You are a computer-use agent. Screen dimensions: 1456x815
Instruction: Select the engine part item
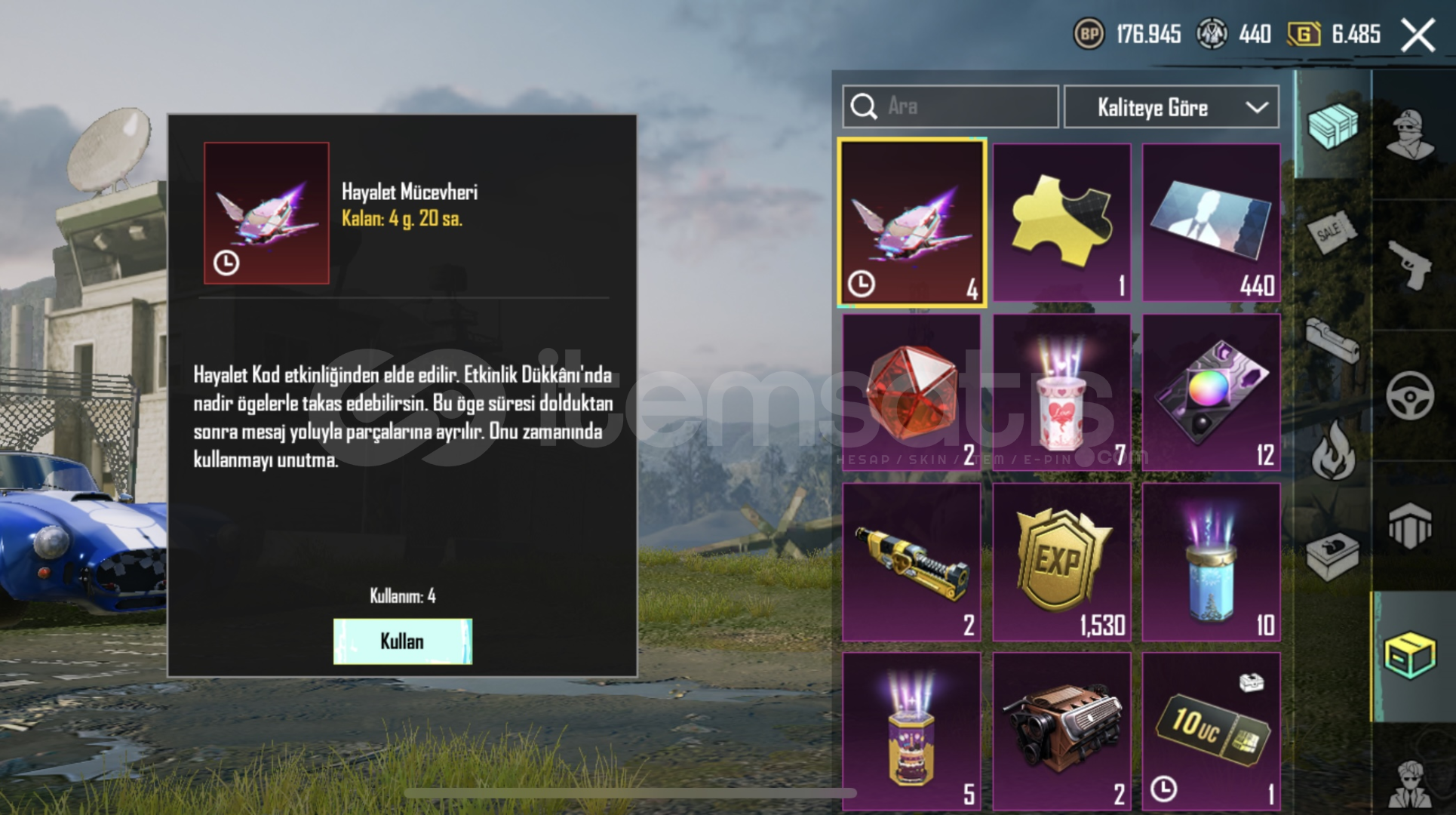click(1061, 732)
